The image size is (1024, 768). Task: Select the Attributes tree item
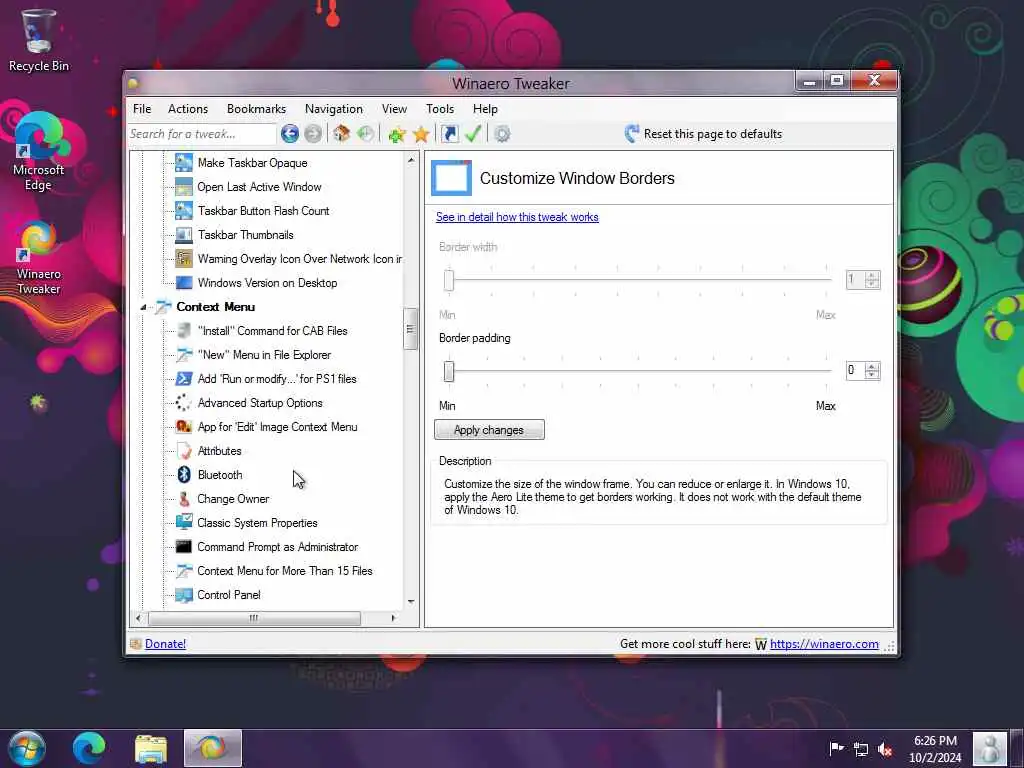click(219, 451)
